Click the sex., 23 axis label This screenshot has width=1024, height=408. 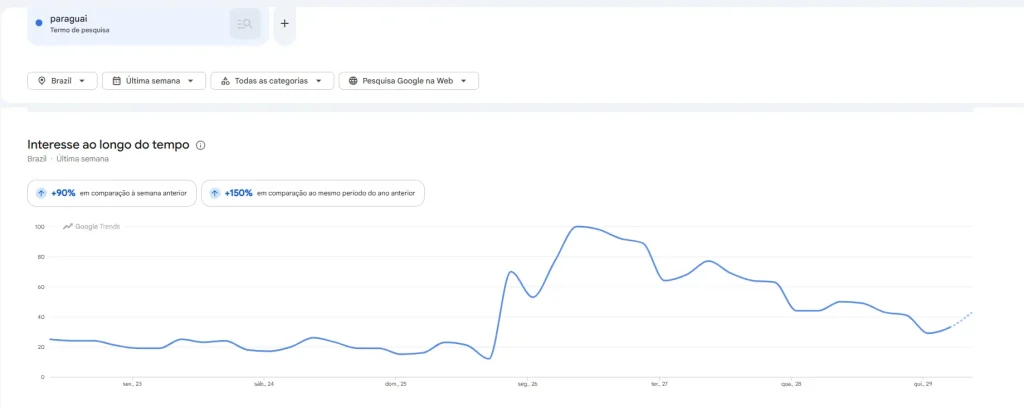[133, 384]
